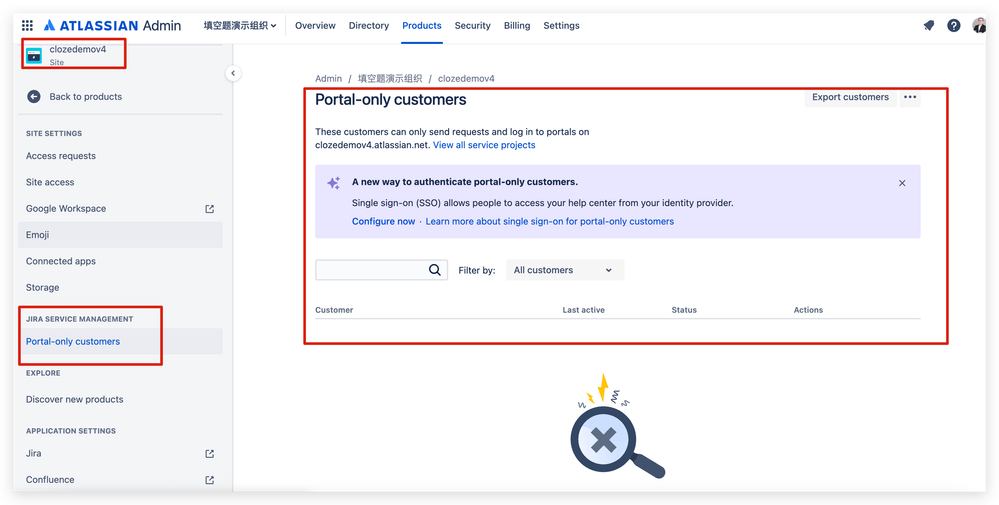This screenshot has width=999, height=505.
Task: Go to the Settings tab
Action: (x=561, y=25)
